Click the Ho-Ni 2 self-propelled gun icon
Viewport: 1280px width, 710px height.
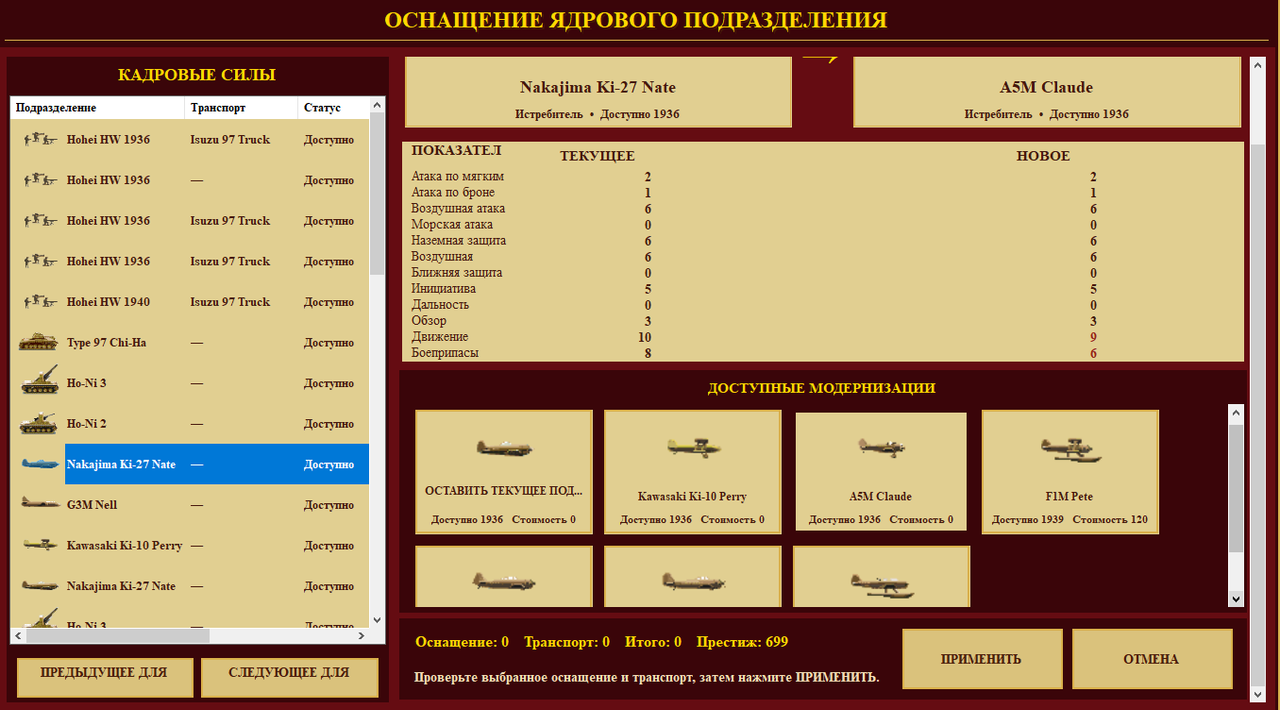coord(39,423)
